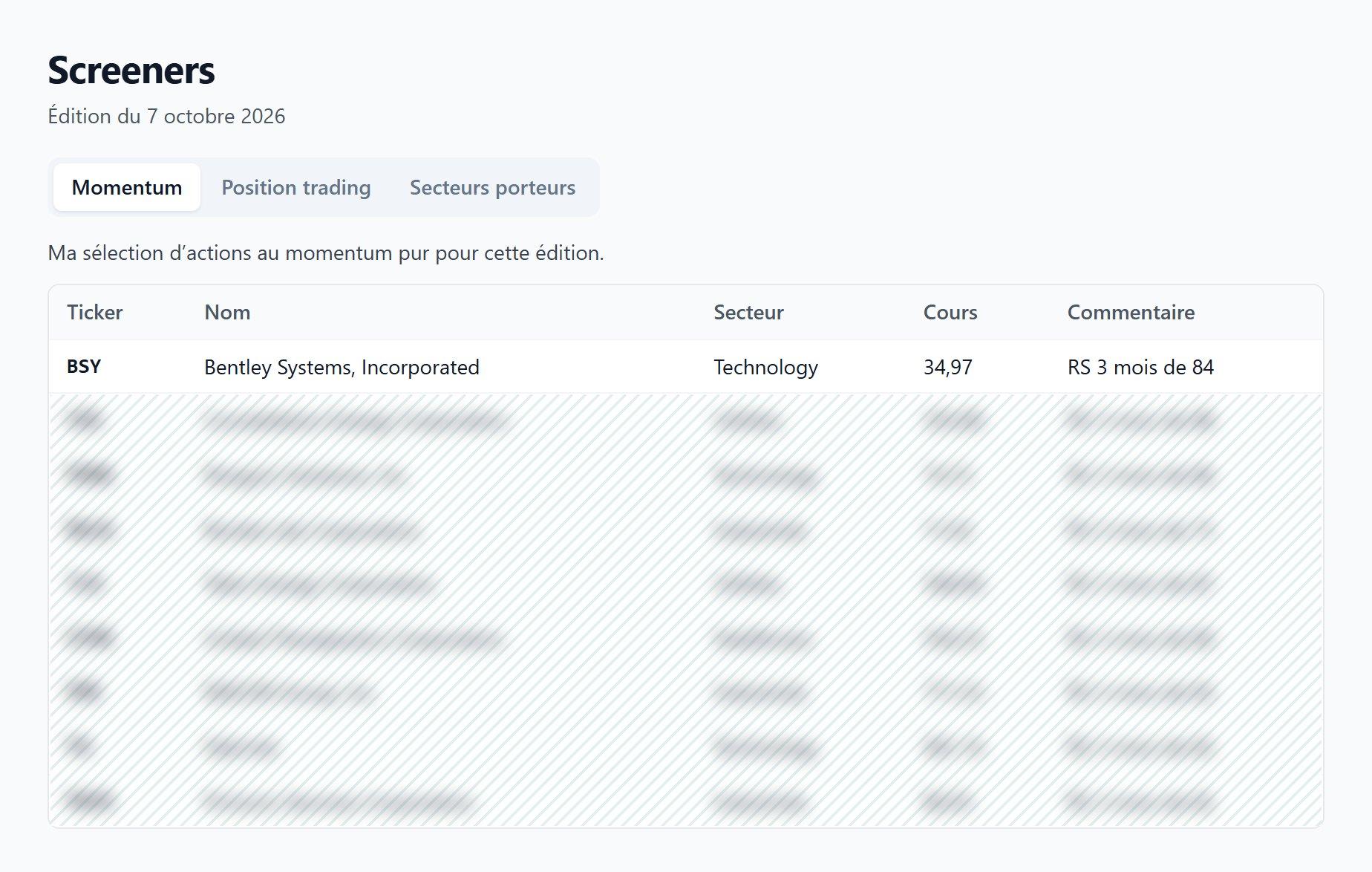Click the momentum selection description sentence
1372x872 pixels.
326,253
